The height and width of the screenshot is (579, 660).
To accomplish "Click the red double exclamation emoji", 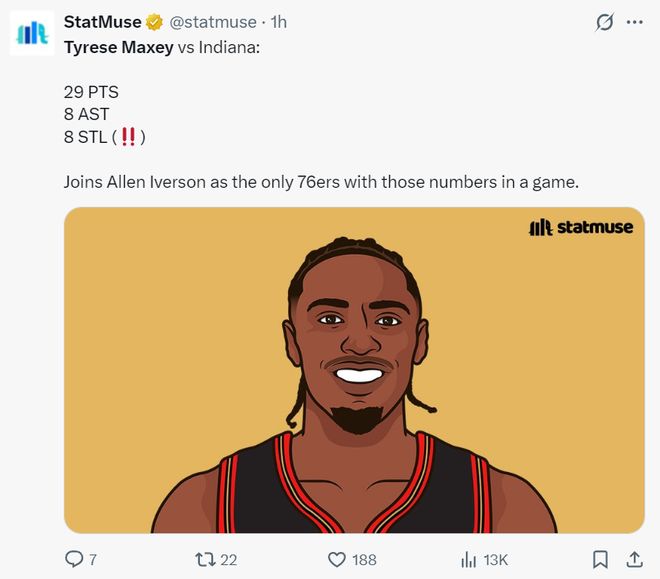I will click(x=127, y=137).
